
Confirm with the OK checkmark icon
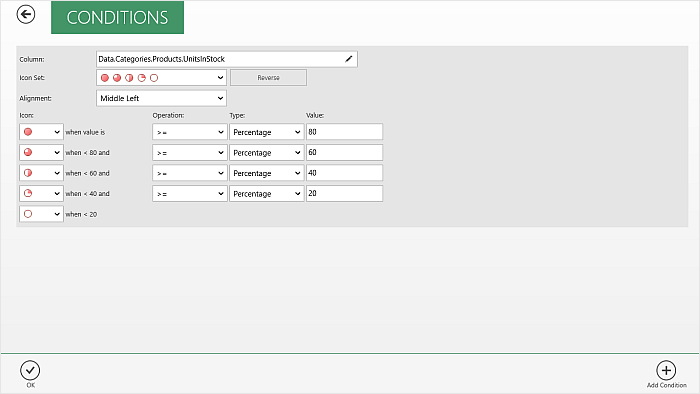(30, 370)
